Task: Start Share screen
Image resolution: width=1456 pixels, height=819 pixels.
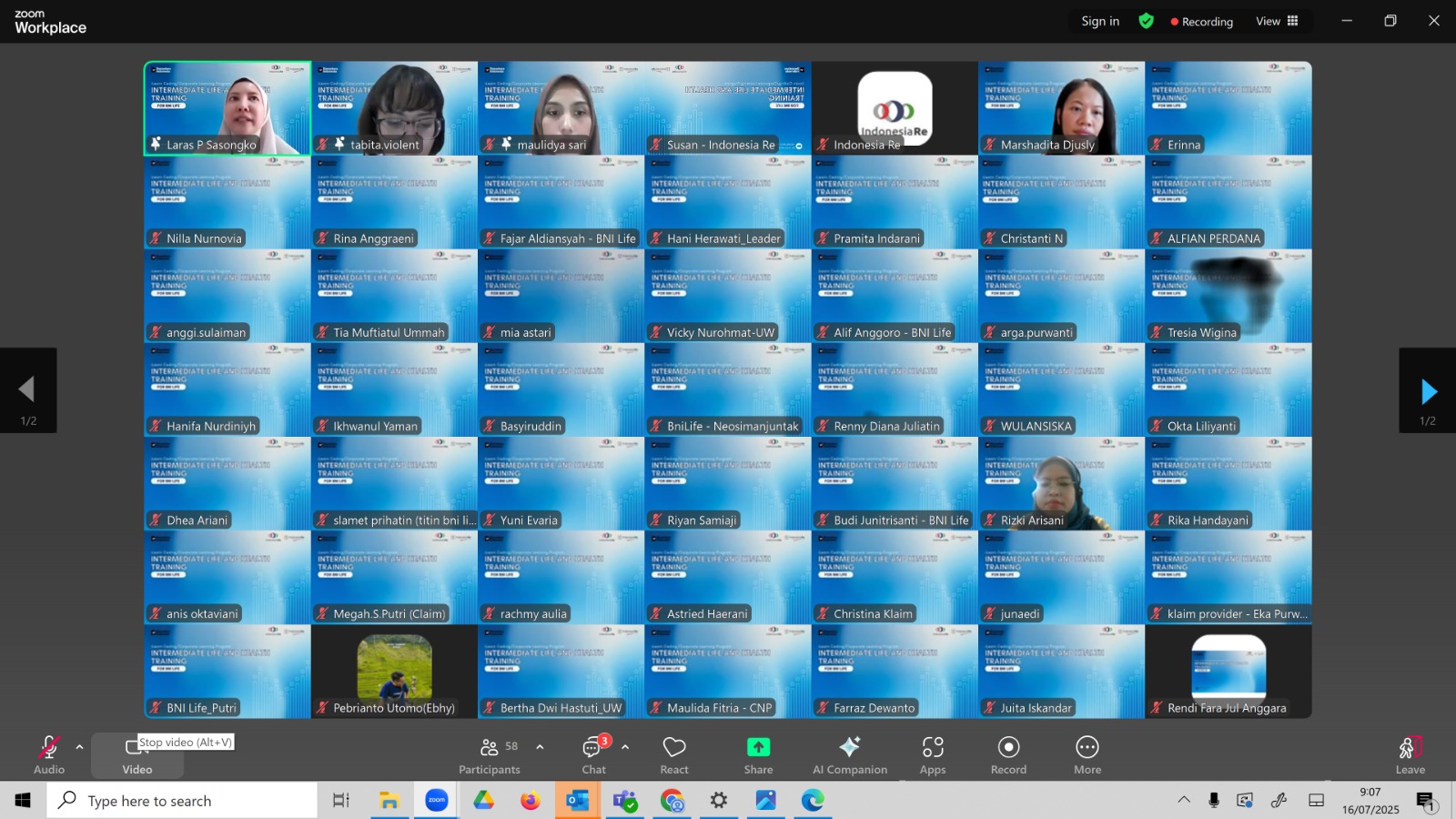Action: pos(758,755)
